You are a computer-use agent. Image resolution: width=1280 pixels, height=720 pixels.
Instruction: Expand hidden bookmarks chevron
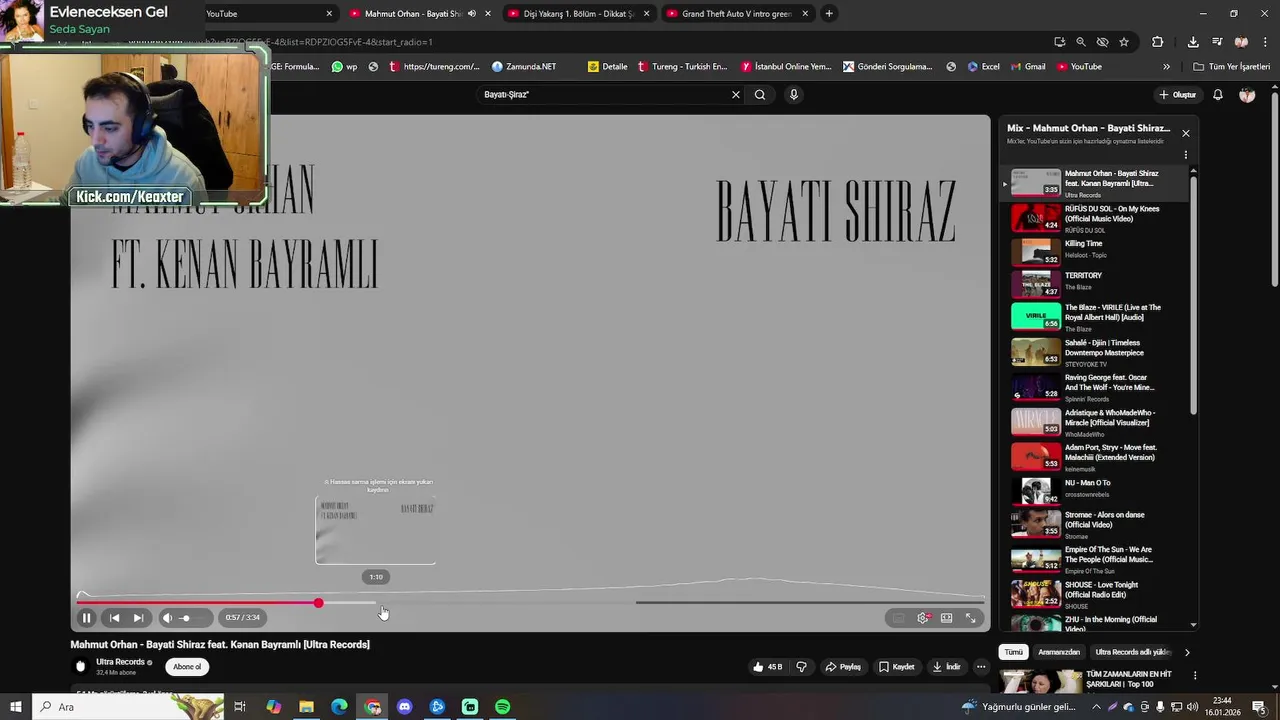point(1166,67)
